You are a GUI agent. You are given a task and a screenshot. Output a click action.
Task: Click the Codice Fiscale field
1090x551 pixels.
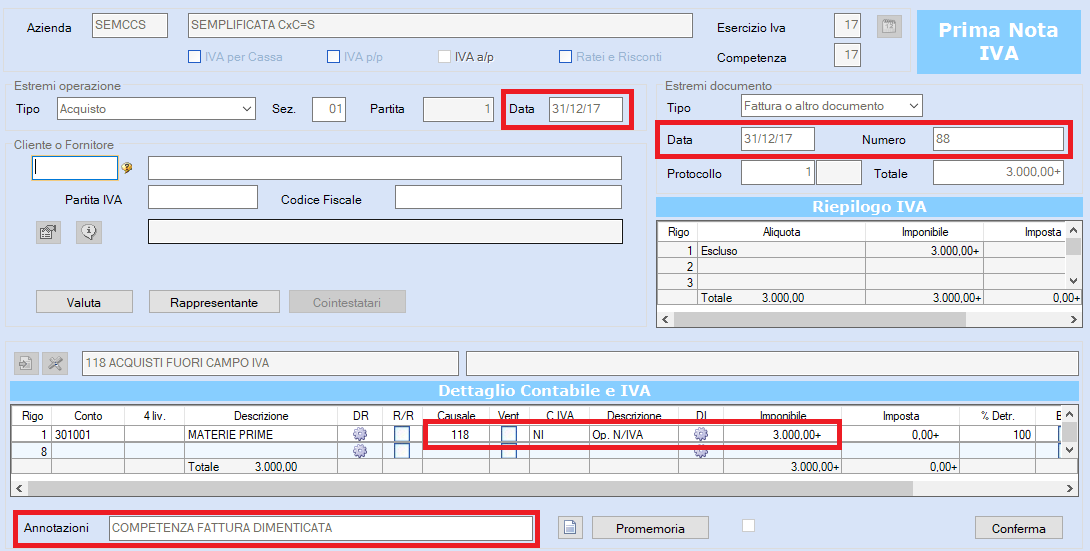508,197
